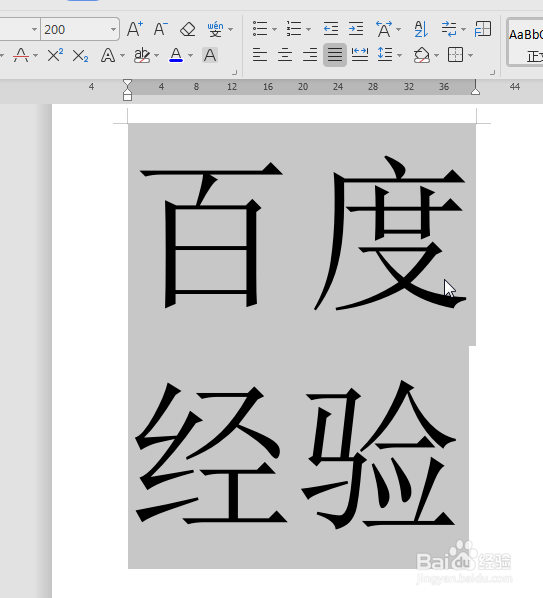Click the decrease font size icon
Viewport: 543px width, 598px height.
click(161, 29)
